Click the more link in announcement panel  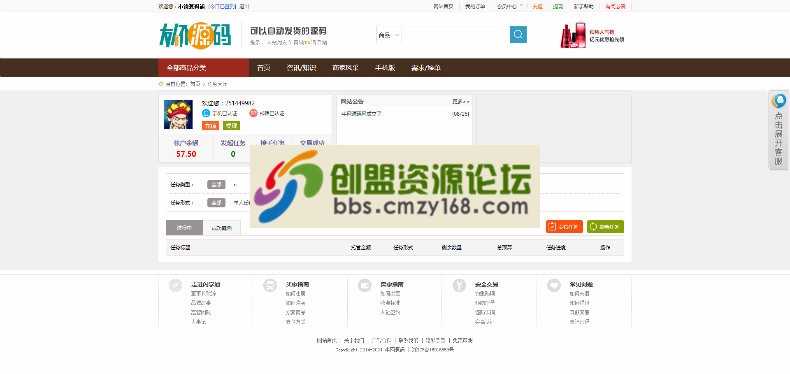coord(461,101)
